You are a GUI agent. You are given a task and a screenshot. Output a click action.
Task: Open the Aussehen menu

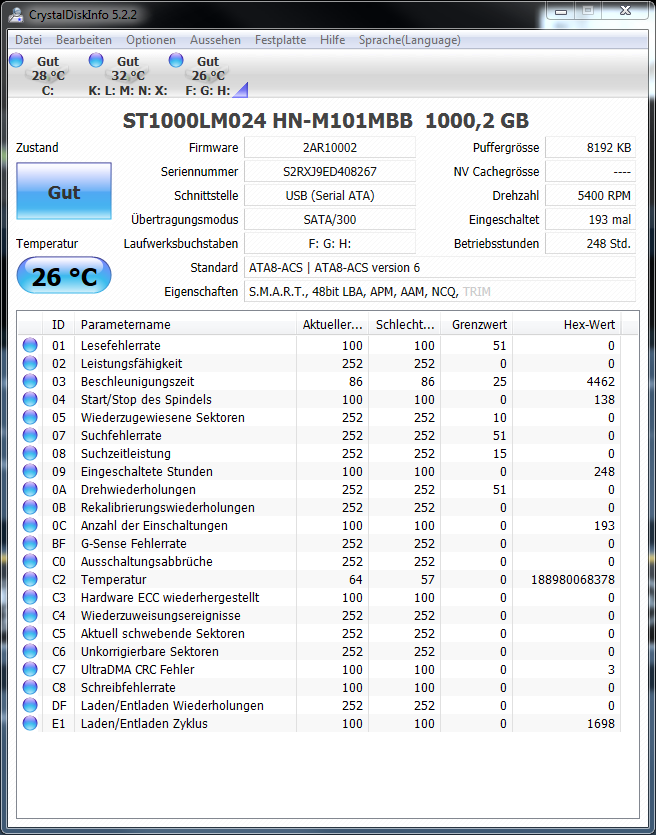pyautogui.click(x=215, y=40)
